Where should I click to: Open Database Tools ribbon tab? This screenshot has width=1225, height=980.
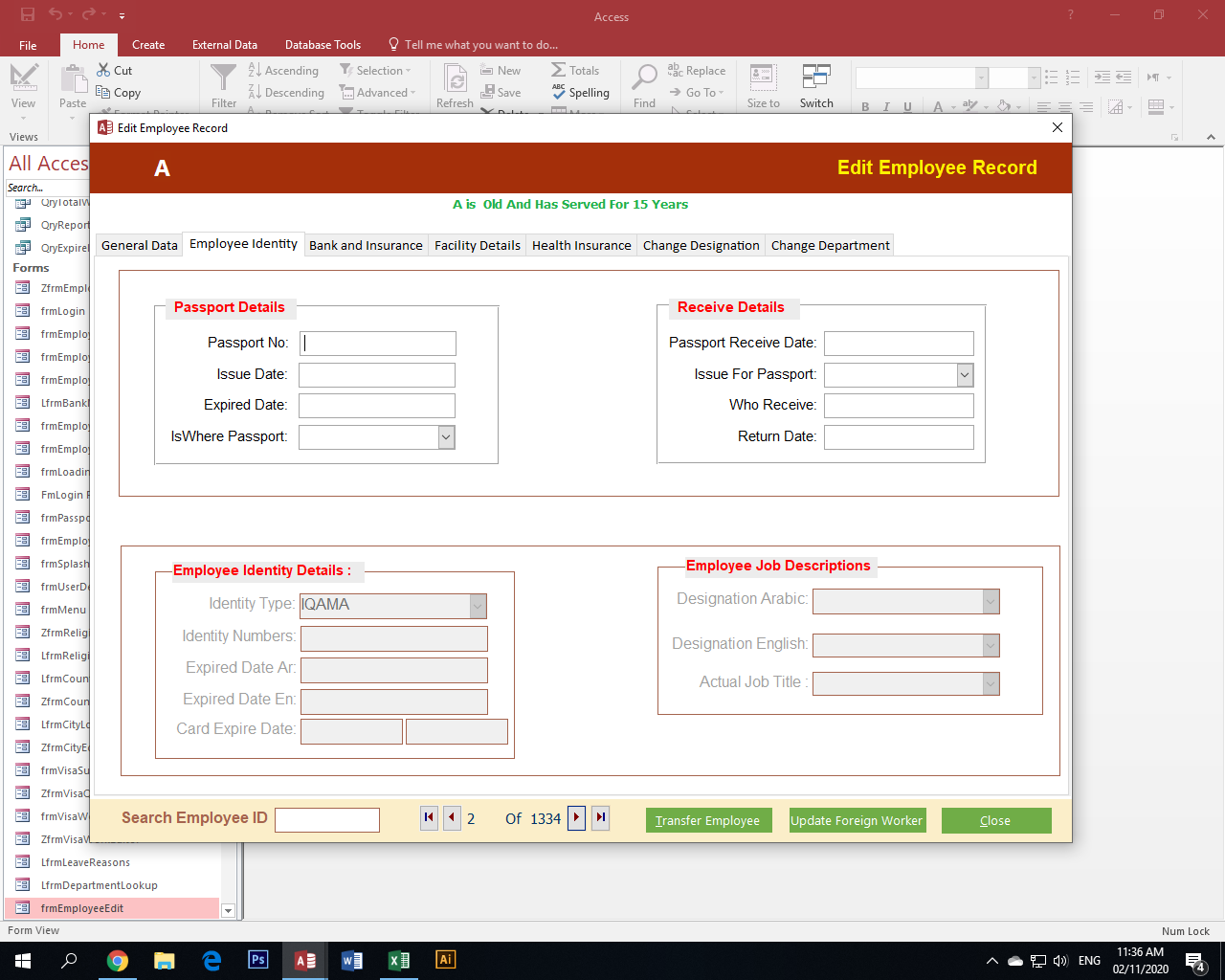tap(323, 45)
